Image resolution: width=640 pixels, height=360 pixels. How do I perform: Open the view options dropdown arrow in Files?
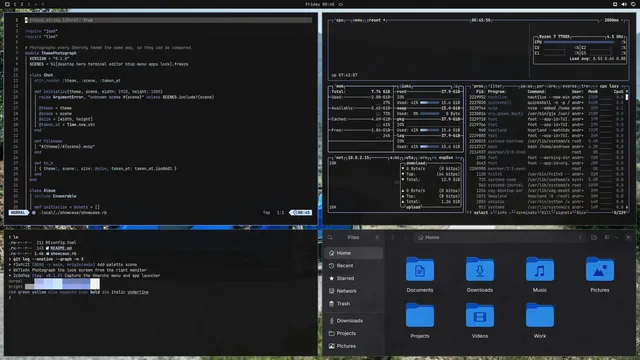pos(616,237)
